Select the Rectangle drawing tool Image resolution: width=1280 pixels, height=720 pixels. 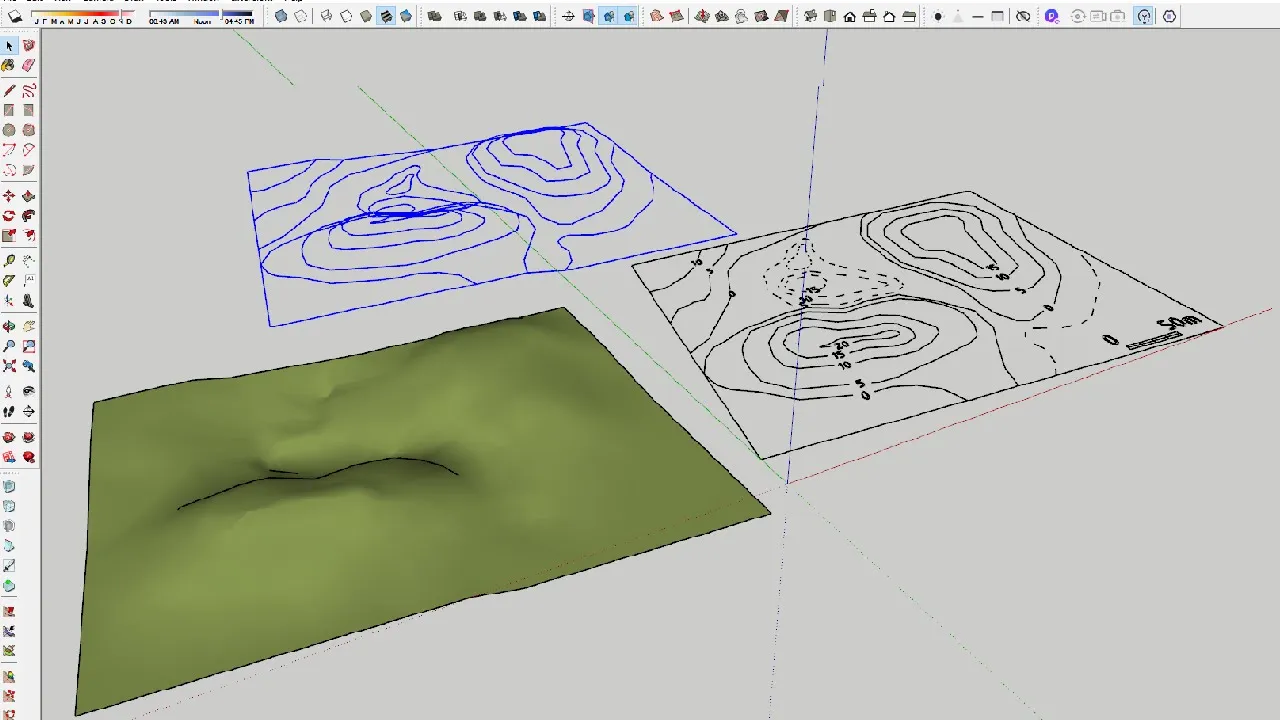coord(9,111)
